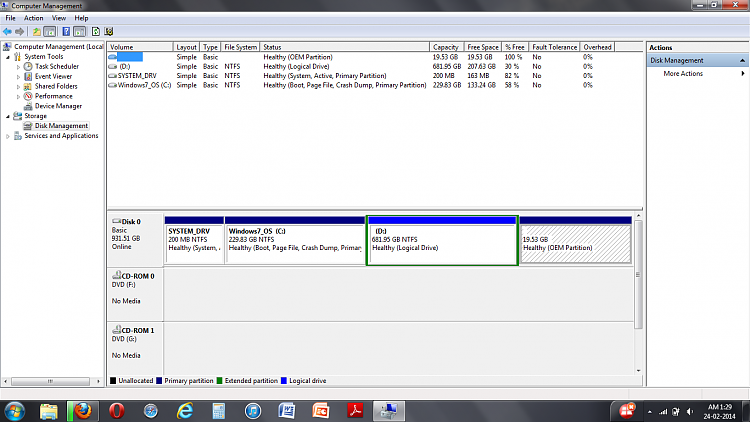Open the Action menu
750x422 pixels.
[33, 18]
